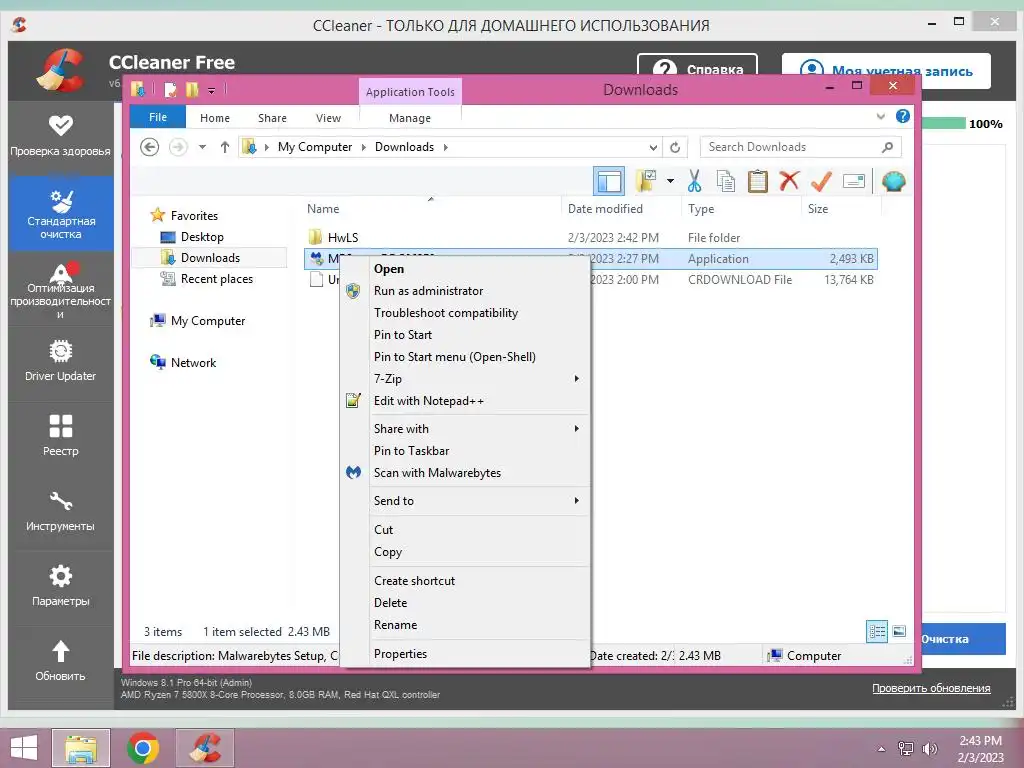
Task: Switch to the Share ribbon tab
Action: click(272, 118)
